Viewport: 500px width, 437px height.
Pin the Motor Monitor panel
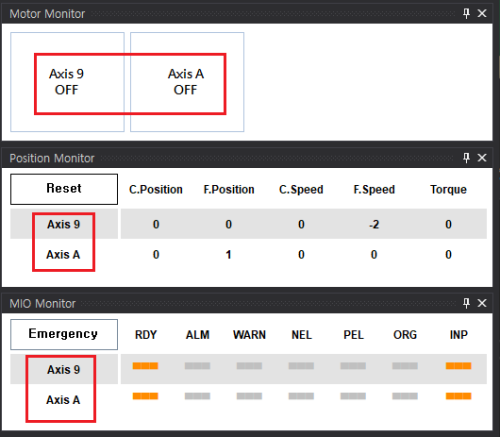[x=466, y=14]
